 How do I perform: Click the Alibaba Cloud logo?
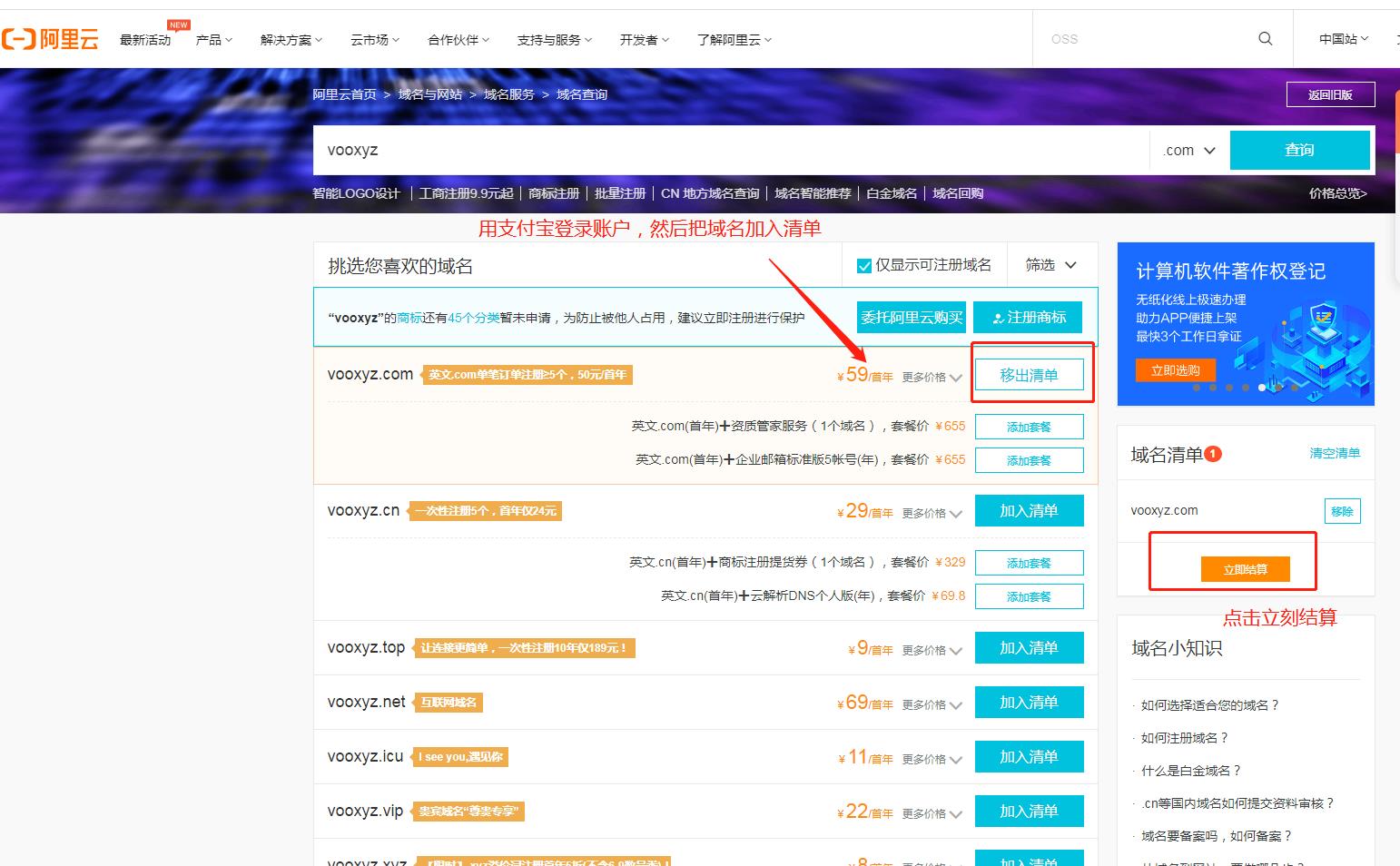(x=52, y=38)
